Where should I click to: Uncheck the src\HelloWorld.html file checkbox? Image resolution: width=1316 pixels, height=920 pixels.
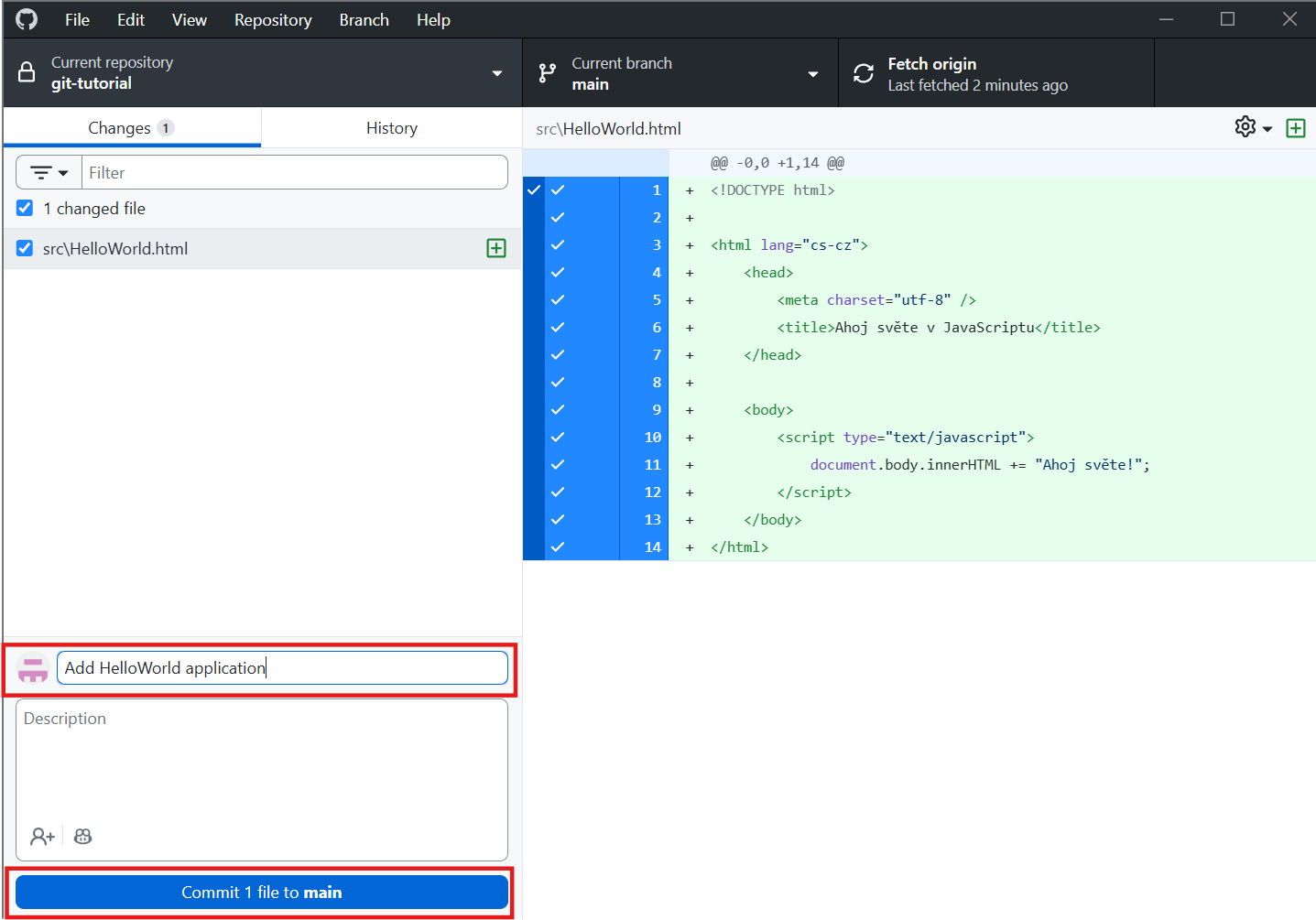click(x=24, y=247)
